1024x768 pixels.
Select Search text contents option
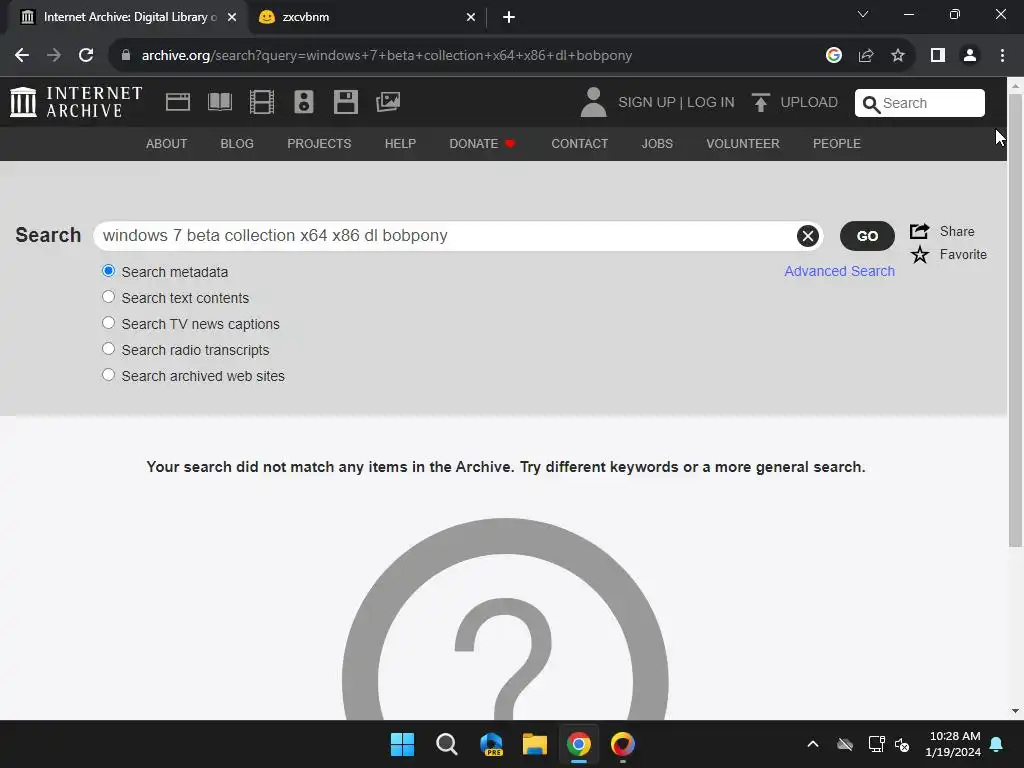click(x=108, y=297)
